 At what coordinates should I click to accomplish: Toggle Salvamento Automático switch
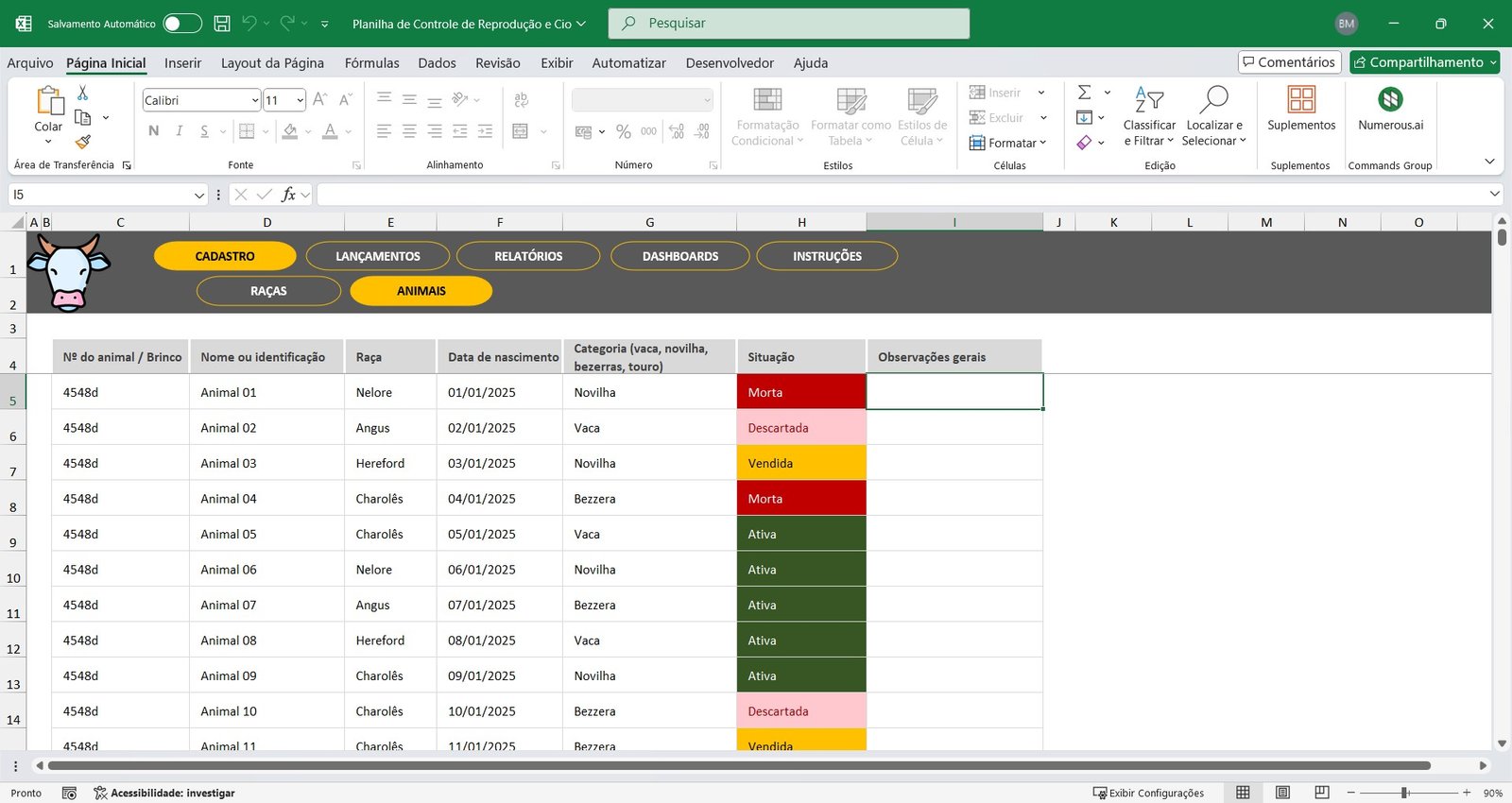tap(181, 24)
